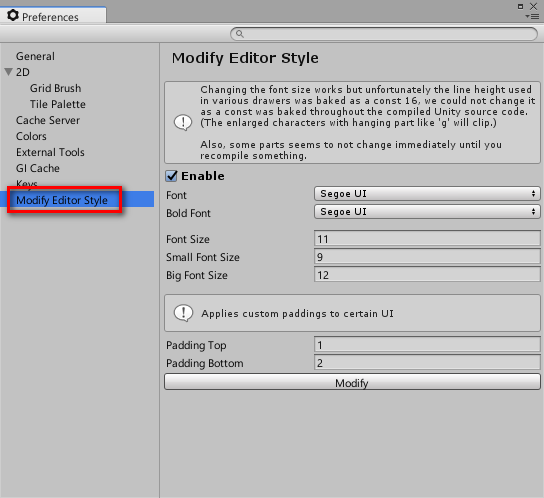Click 'Applies custom paddings to certain UI' text

click(x=297, y=314)
